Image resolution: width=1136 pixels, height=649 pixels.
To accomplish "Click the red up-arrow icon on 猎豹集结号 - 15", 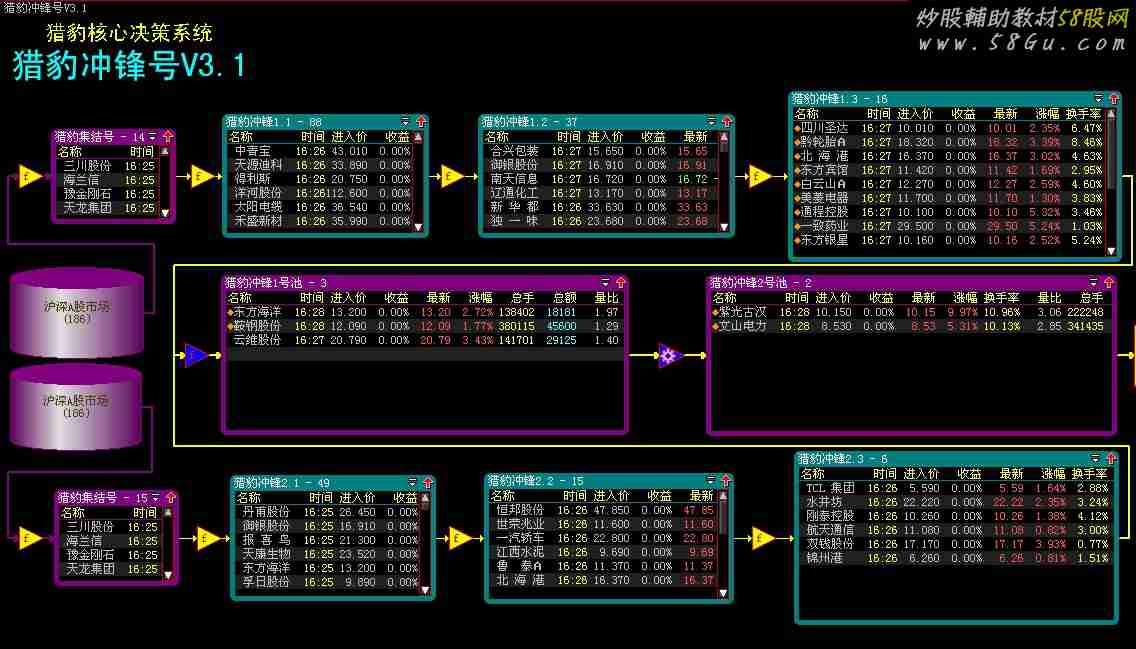I will pos(171,498).
